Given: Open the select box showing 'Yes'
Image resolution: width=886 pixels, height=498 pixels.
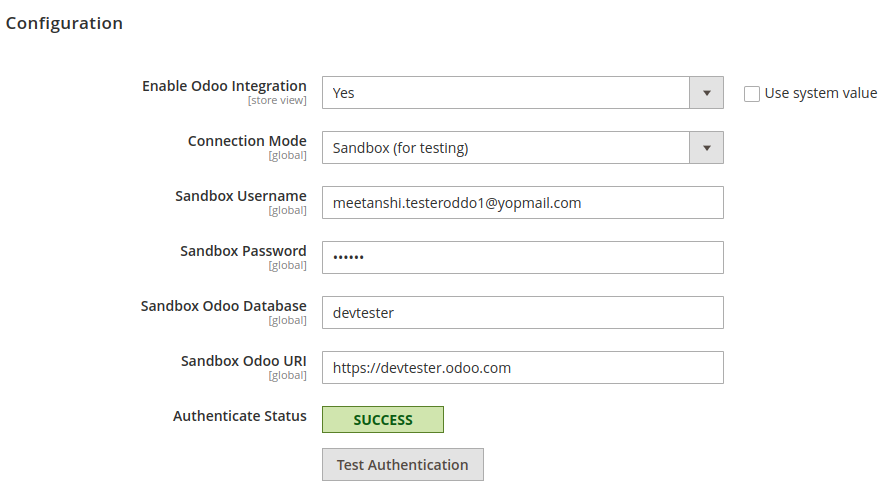Looking at the screenshot, I should tap(523, 93).
